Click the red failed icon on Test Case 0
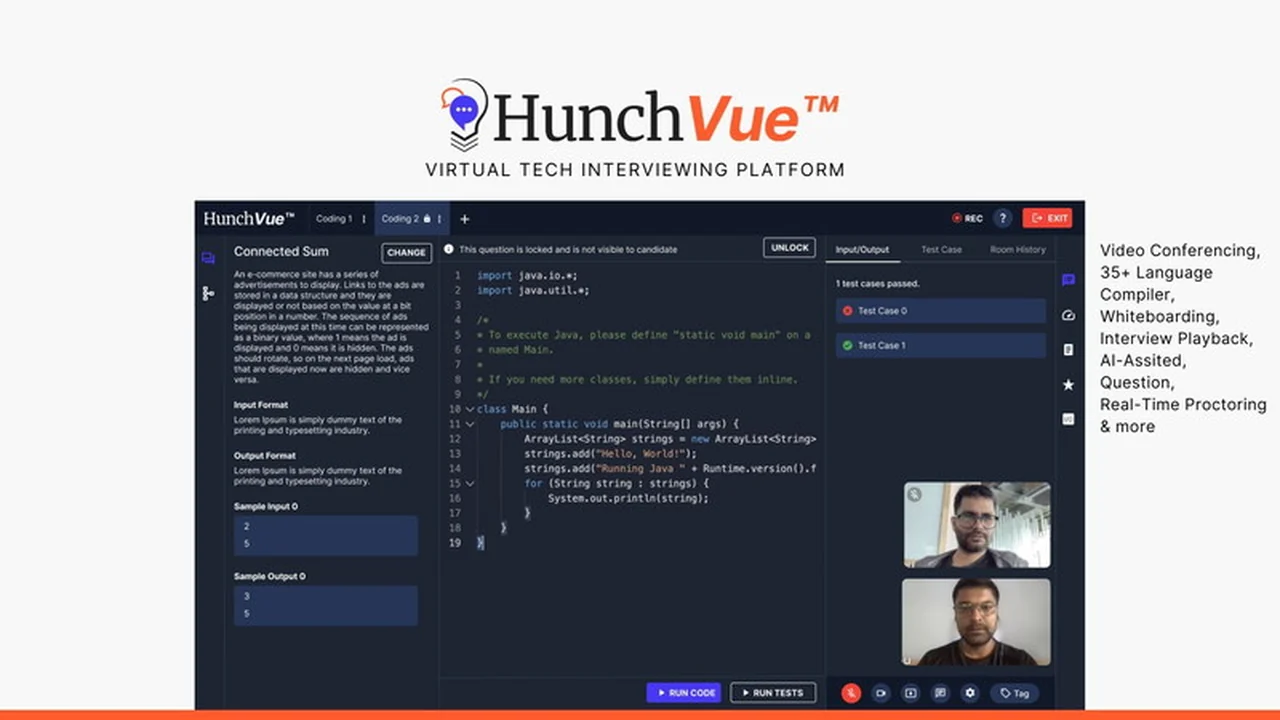Viewport: 1280px width, 720px height. [848, 311]
